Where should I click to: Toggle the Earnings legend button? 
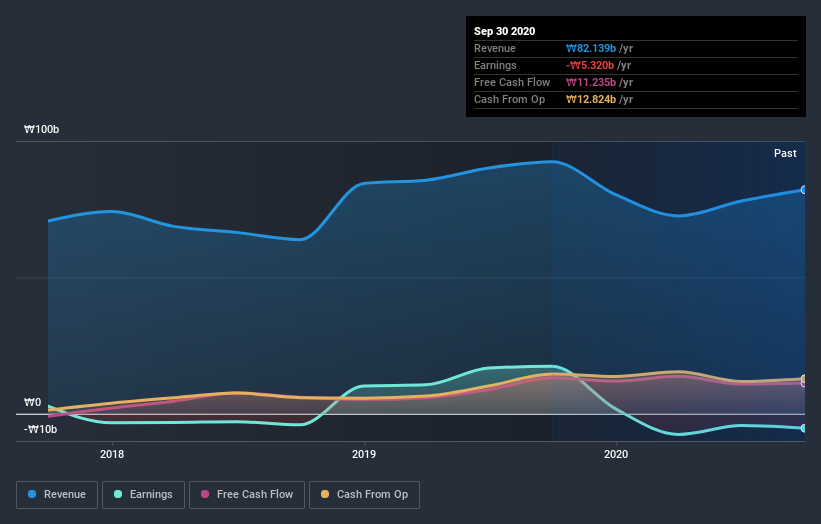143,495
